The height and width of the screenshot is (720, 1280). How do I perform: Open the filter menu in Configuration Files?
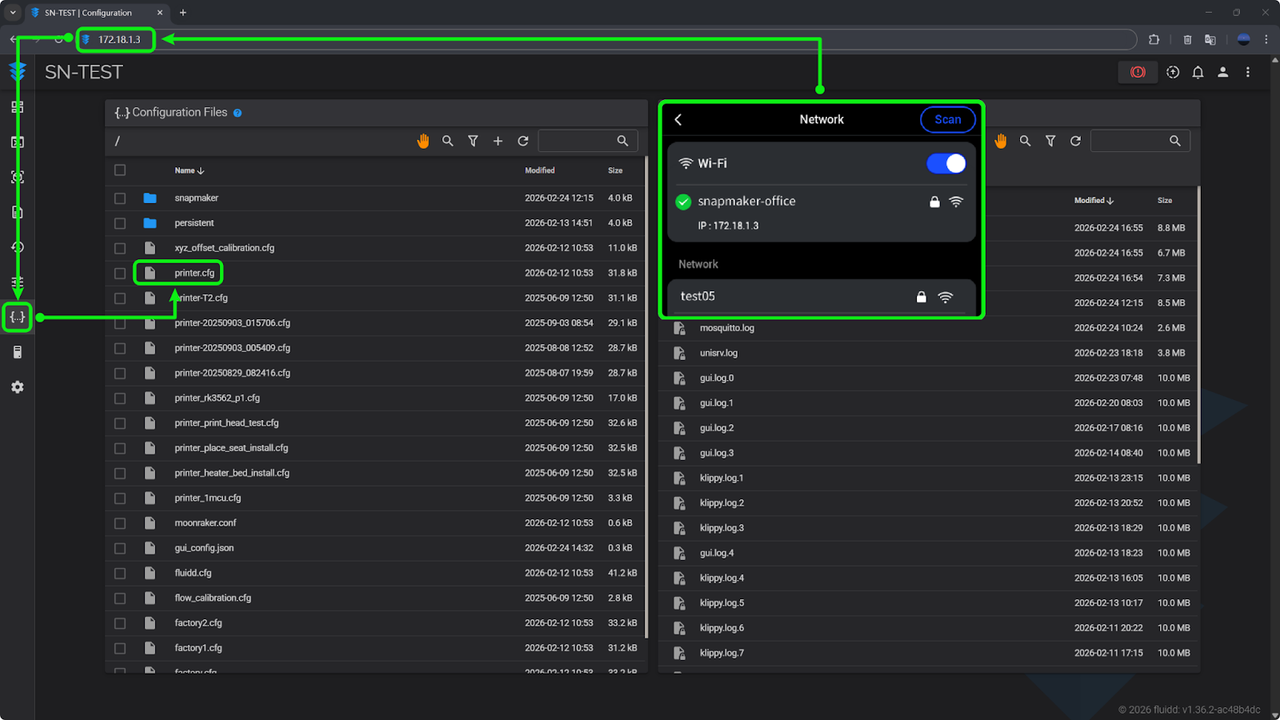click(473, 141)
